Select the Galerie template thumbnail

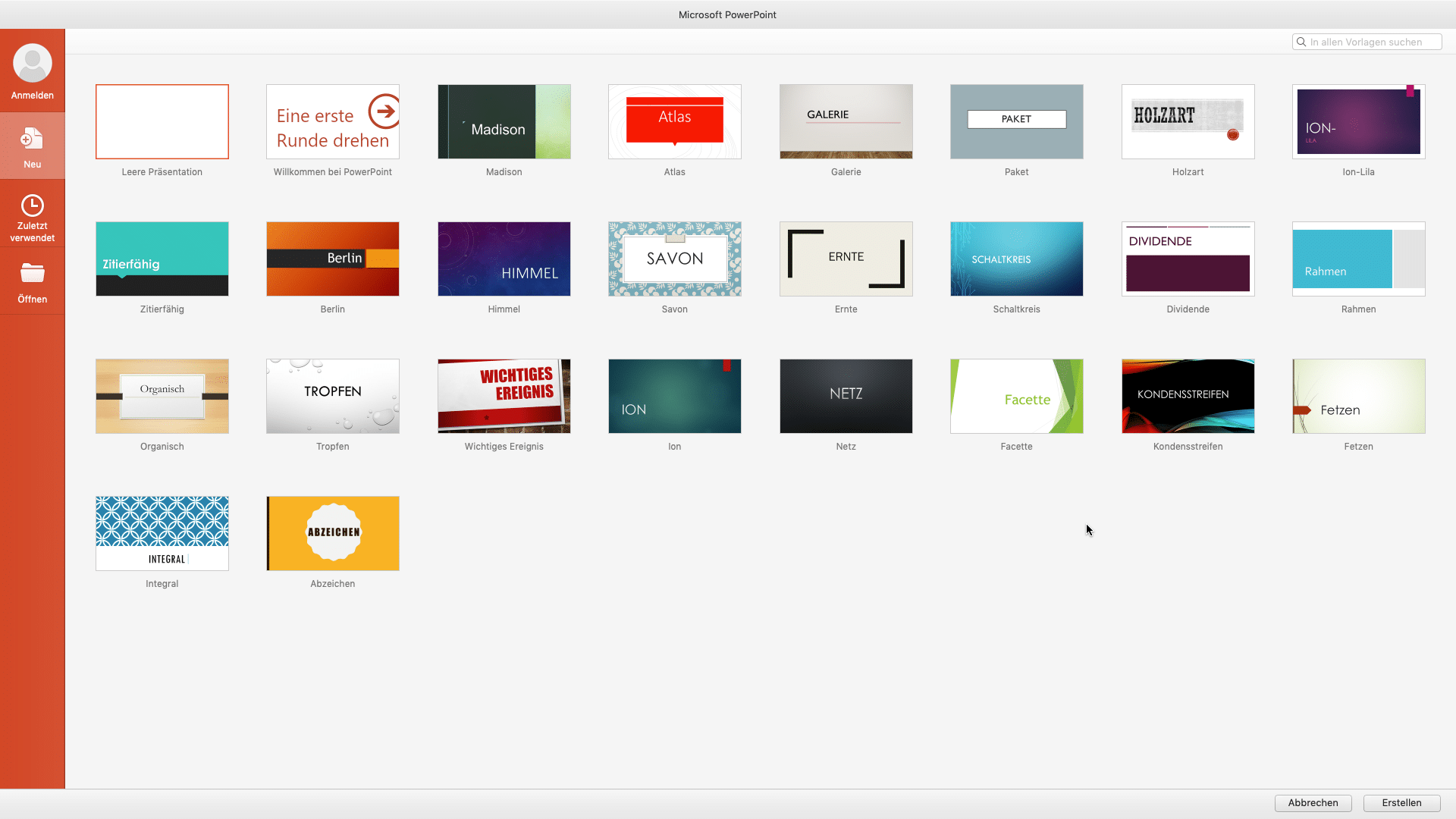(846, 122)
